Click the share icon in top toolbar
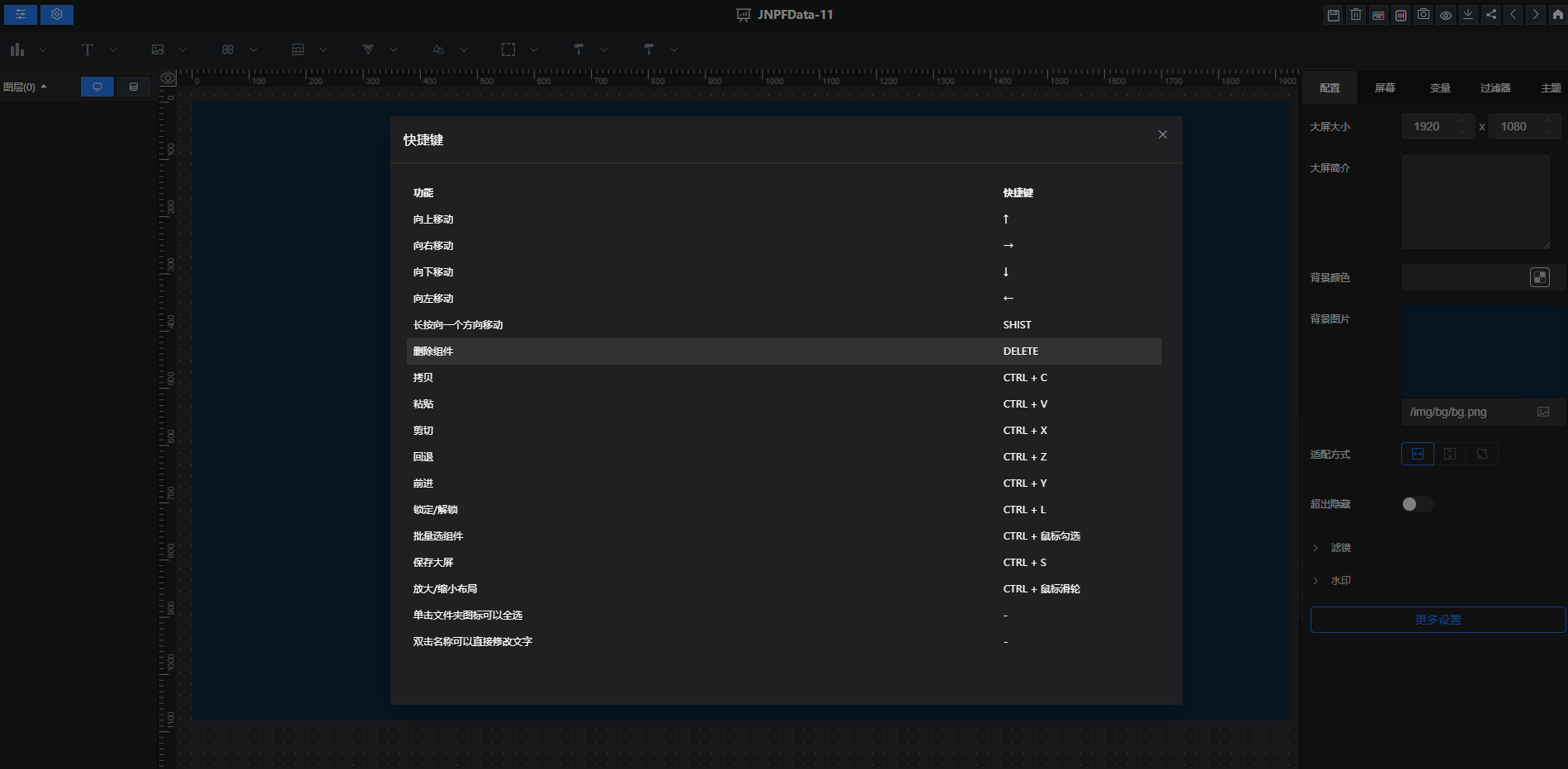 coord(1491,15)
